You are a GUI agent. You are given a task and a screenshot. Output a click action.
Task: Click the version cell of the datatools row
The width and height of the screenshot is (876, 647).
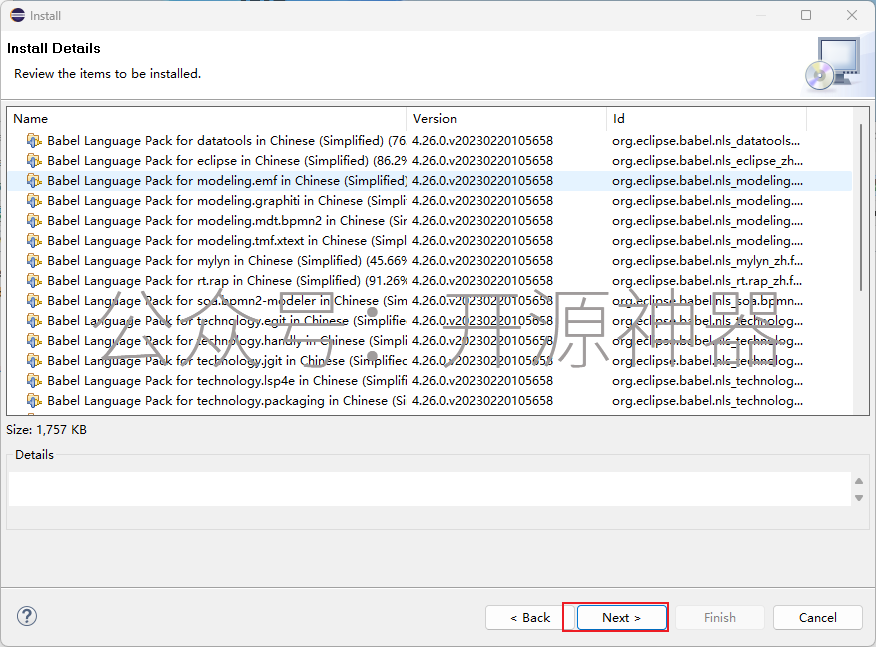pyautogui.click(x=482, y=141)
